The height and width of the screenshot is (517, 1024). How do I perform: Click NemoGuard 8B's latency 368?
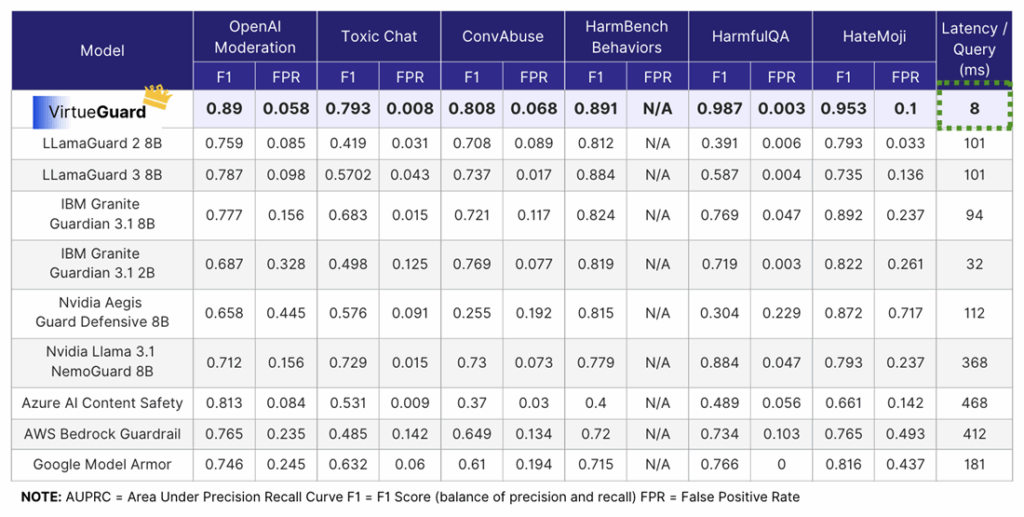point(974,362)
